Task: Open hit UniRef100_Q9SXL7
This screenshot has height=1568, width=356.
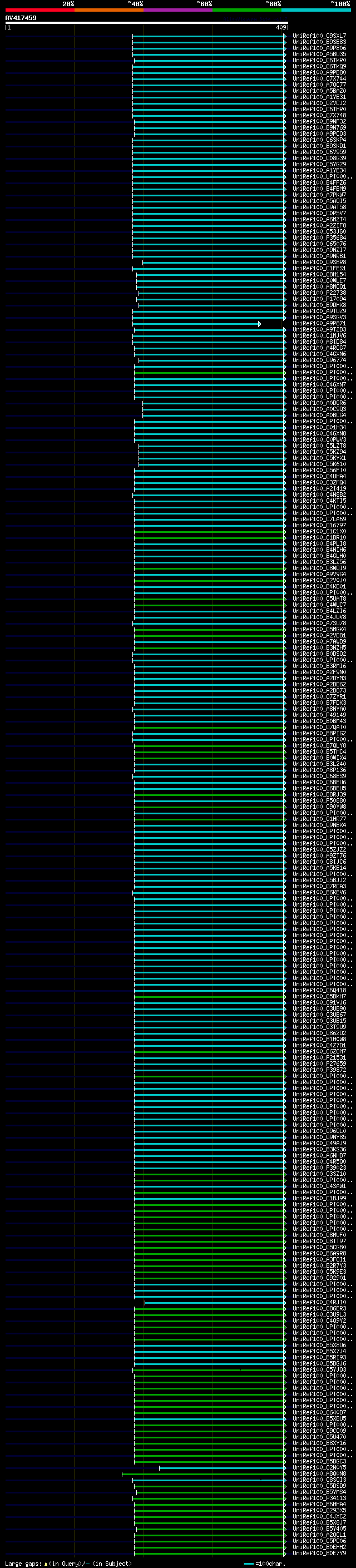Action: click(319, 36)
